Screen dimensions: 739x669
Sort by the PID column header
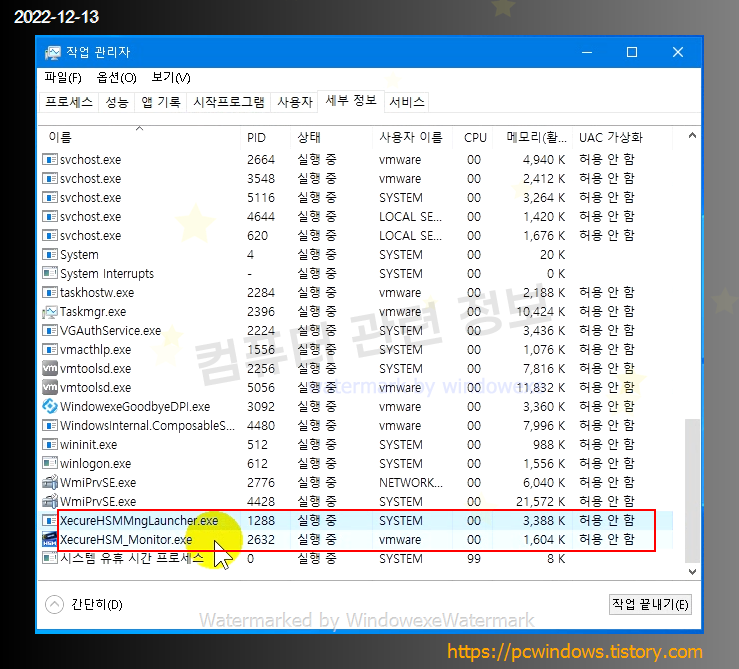click(x=265, y=137)
